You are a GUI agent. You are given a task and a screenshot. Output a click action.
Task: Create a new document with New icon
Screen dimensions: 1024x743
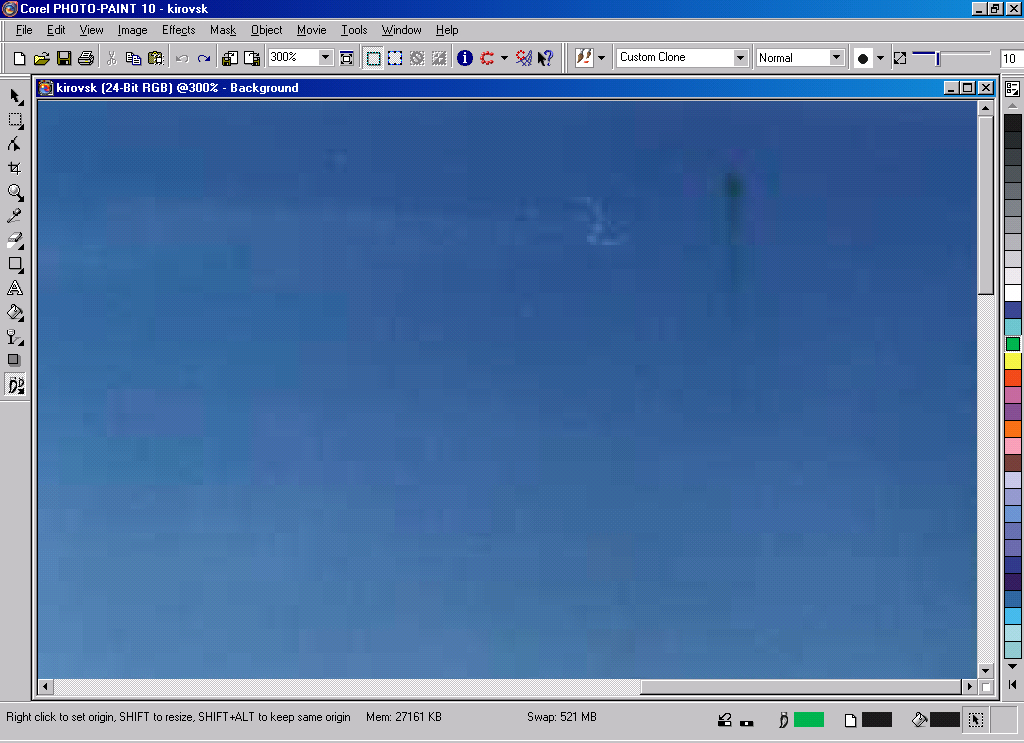(19, 58)
